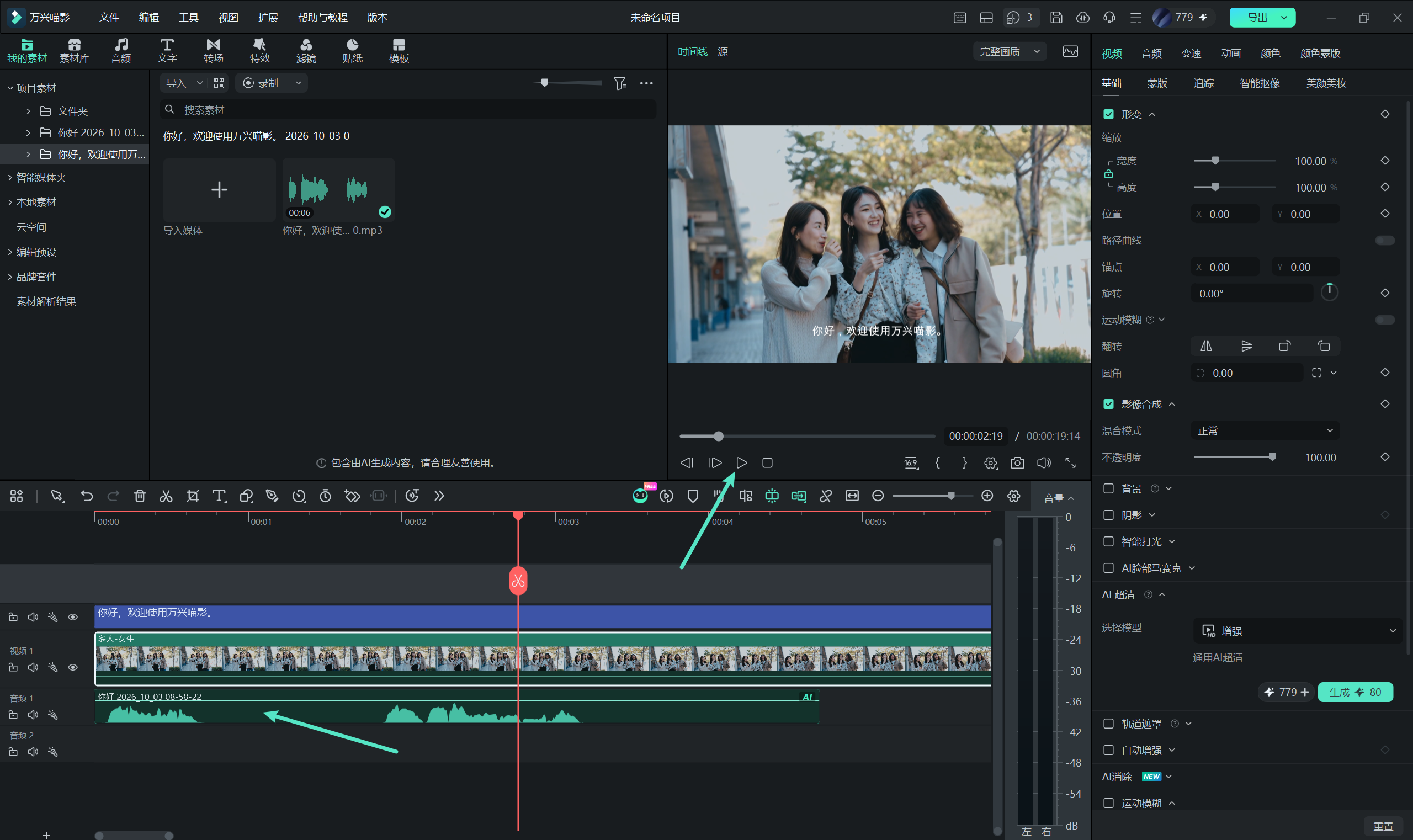Uncheck the 影像合成 checkbox
The image size is (1413, 840).
[1108, 404]
